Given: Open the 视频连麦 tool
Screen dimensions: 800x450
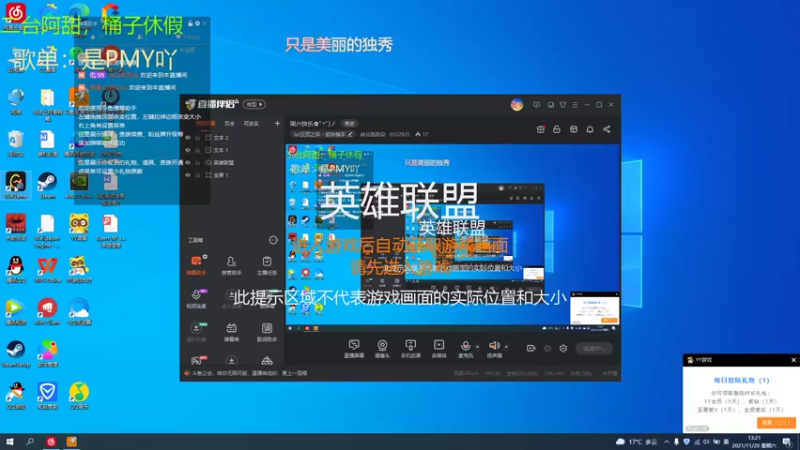Looking at the screenshot, I should point(196,298).
